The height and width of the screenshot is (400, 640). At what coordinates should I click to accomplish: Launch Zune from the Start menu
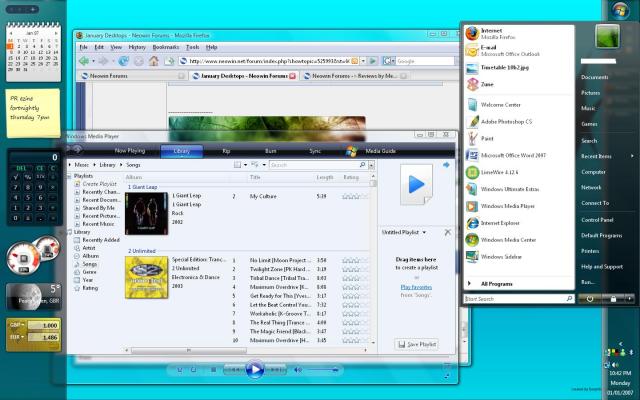[x=518, y=84]
